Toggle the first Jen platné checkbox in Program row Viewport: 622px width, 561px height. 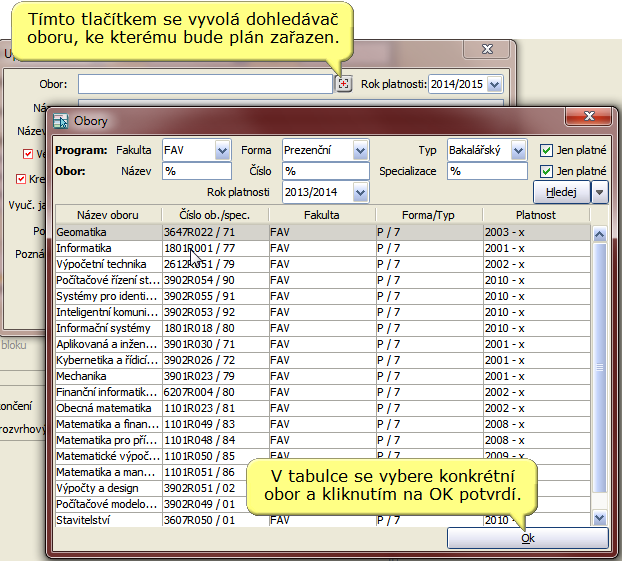pyautogui.click(x=546, y=150)
